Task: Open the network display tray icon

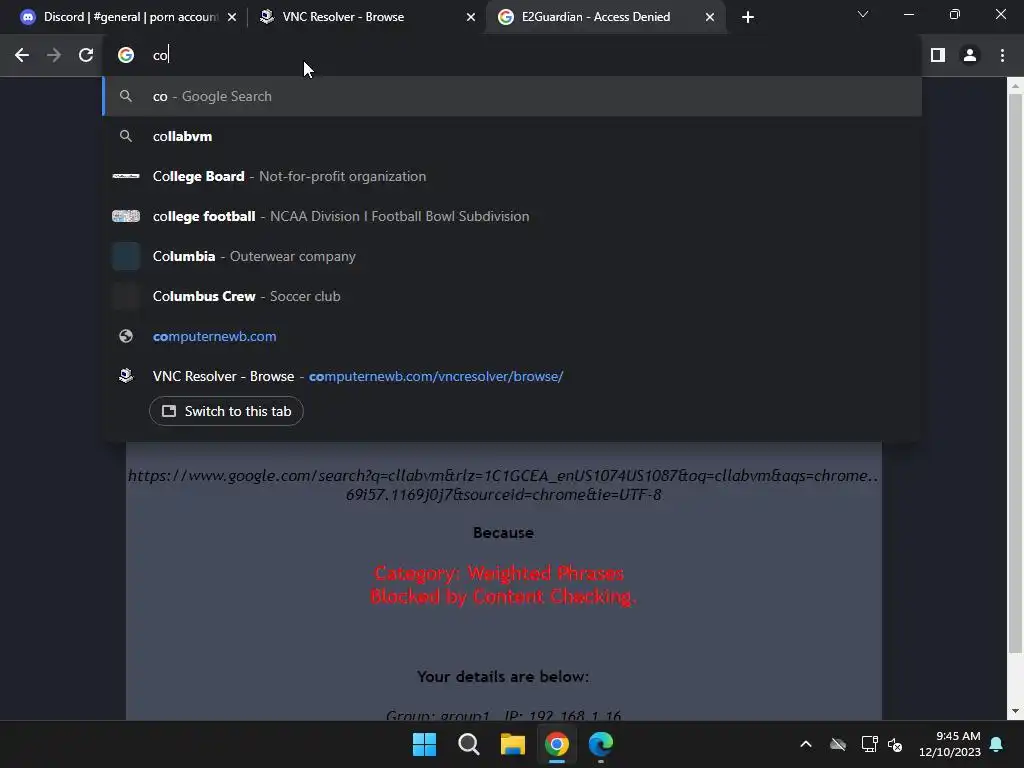Action: [x=869, y=744]
